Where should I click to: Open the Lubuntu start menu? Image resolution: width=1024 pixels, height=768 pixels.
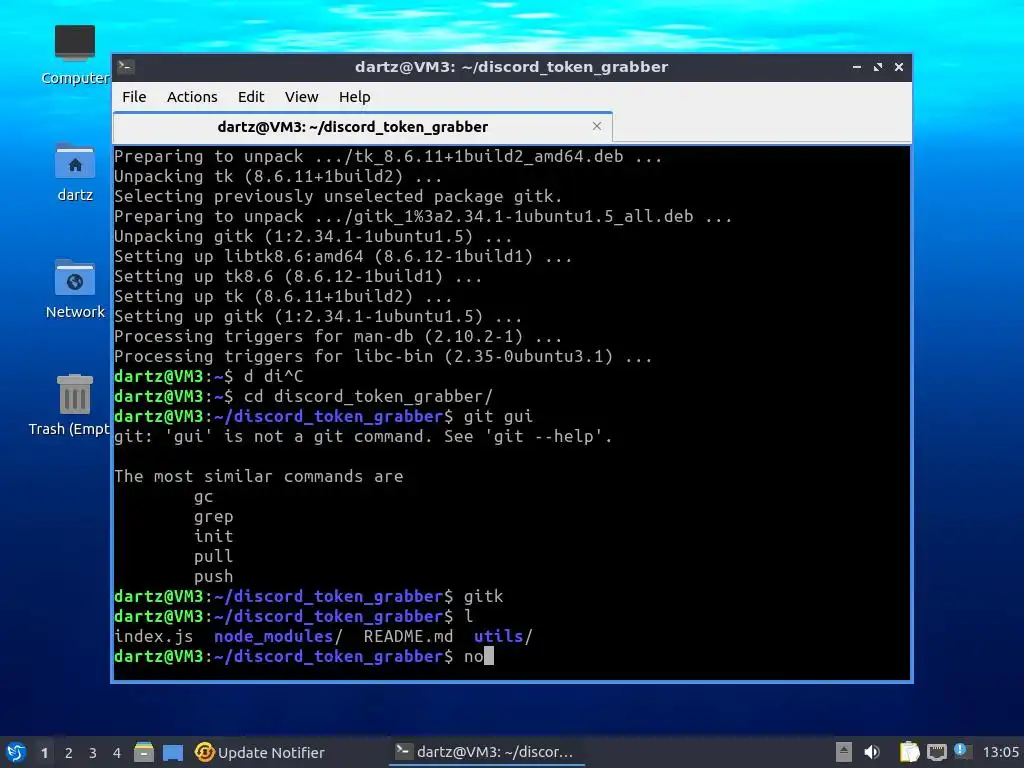pos(16,752)
